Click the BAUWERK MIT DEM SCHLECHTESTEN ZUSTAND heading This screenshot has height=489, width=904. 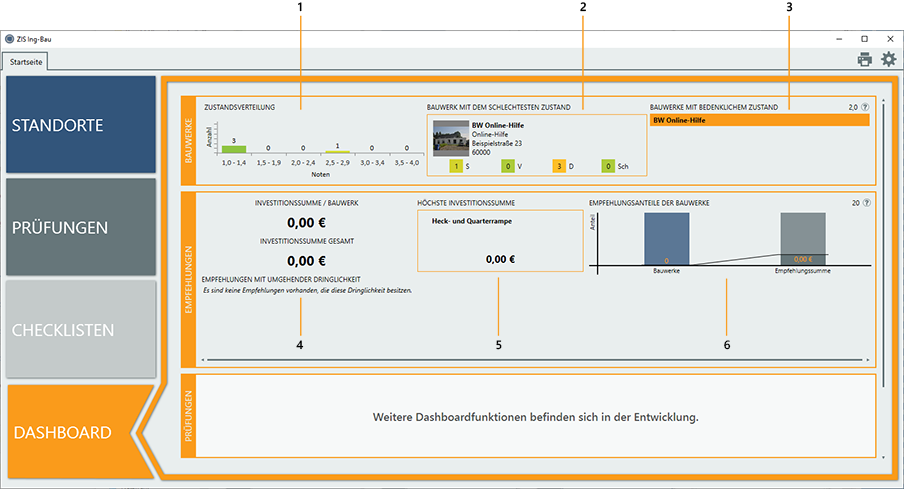pos(499,107)
